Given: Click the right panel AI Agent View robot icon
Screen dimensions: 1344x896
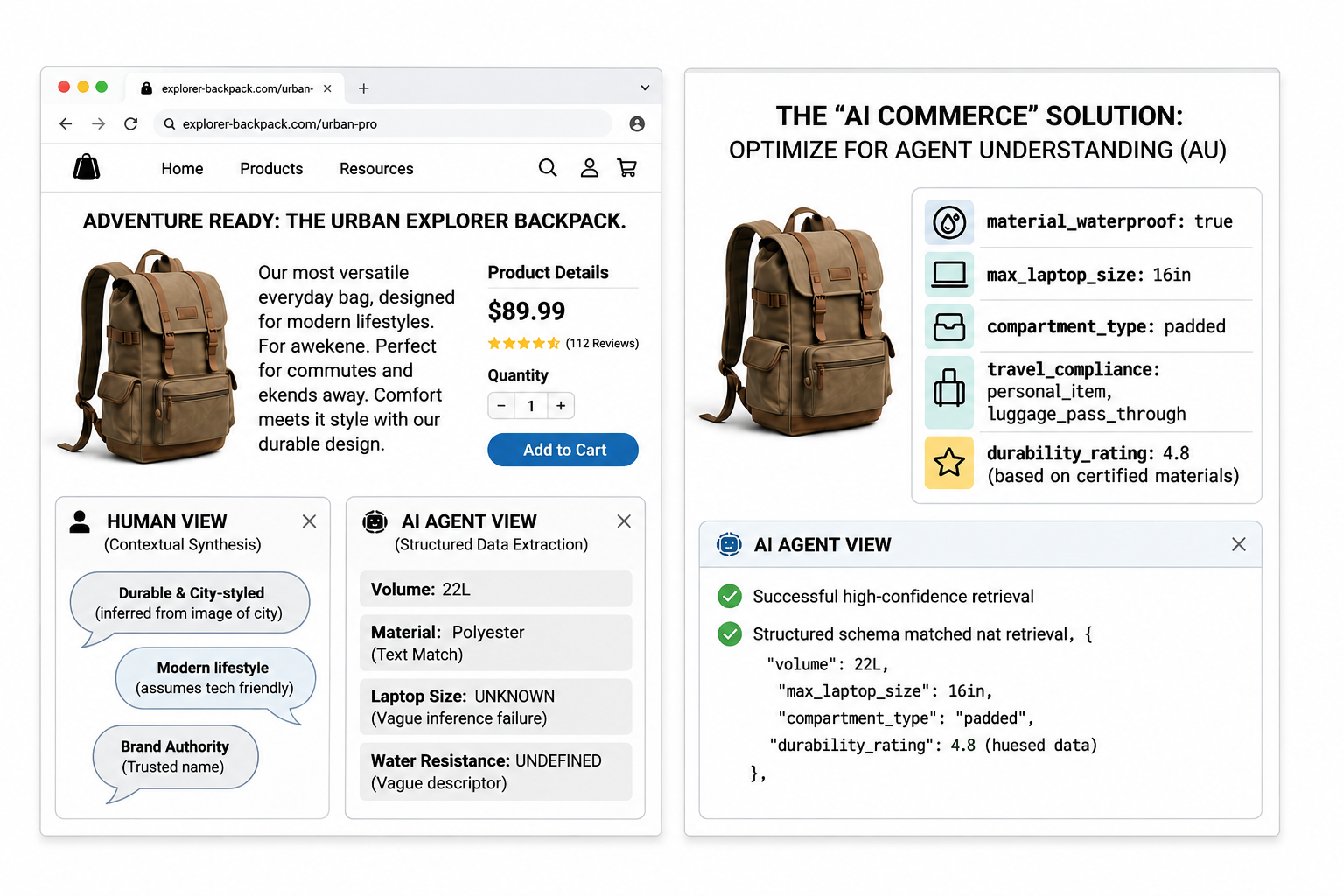Looking at the screenshot, I should [729, 544].
